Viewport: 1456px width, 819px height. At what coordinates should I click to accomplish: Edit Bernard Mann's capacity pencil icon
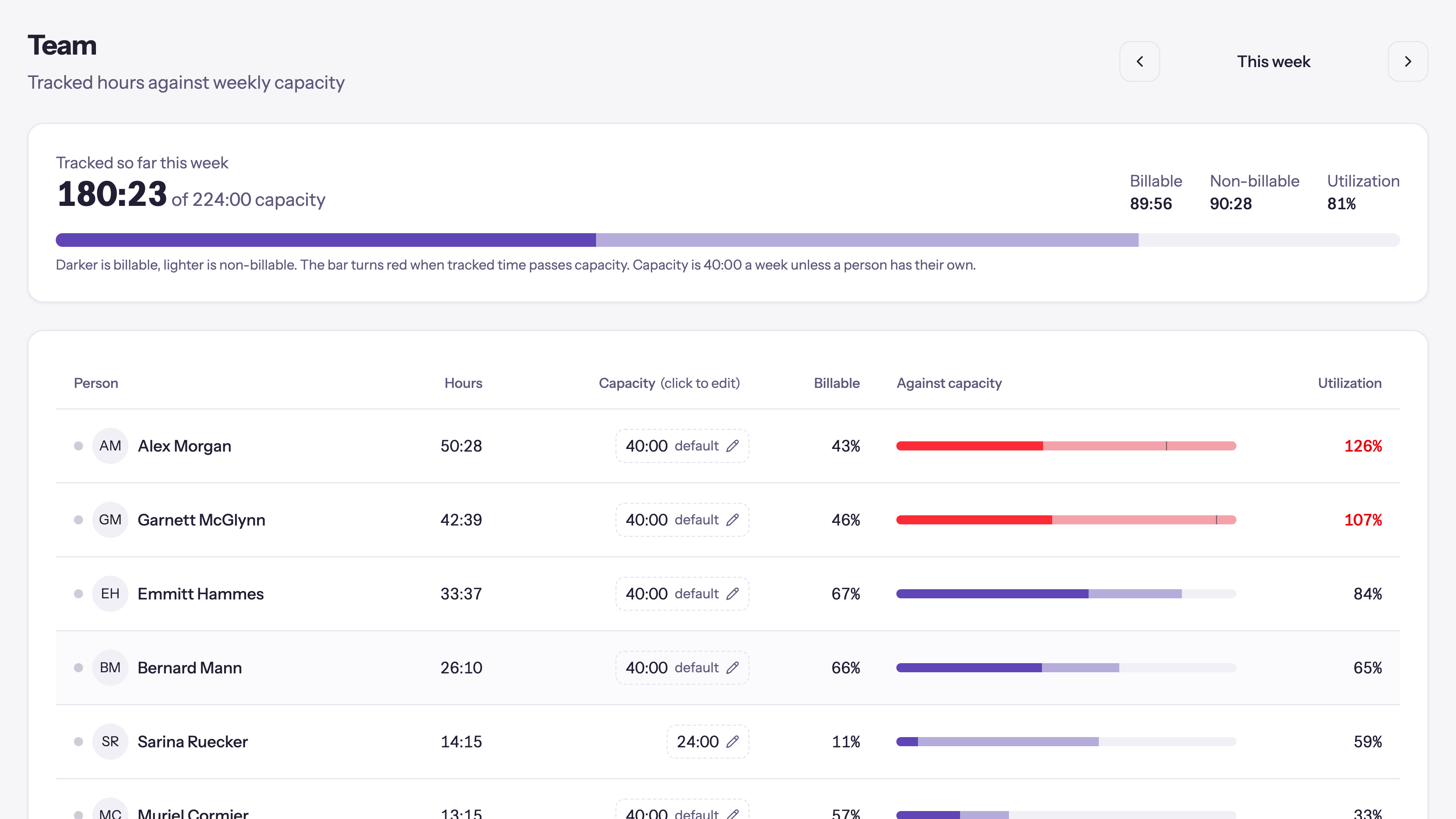[x=733, y=668]
